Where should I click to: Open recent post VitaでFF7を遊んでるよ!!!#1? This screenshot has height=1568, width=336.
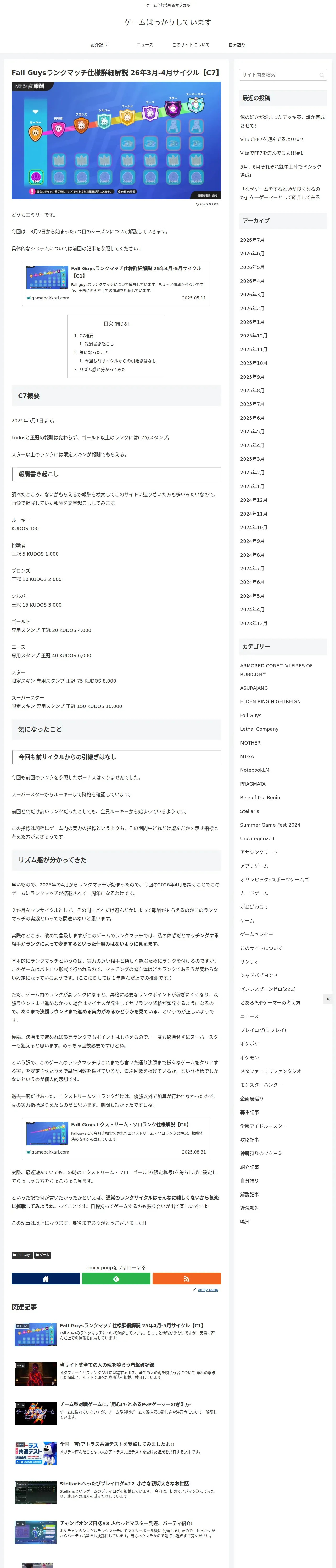271,153
